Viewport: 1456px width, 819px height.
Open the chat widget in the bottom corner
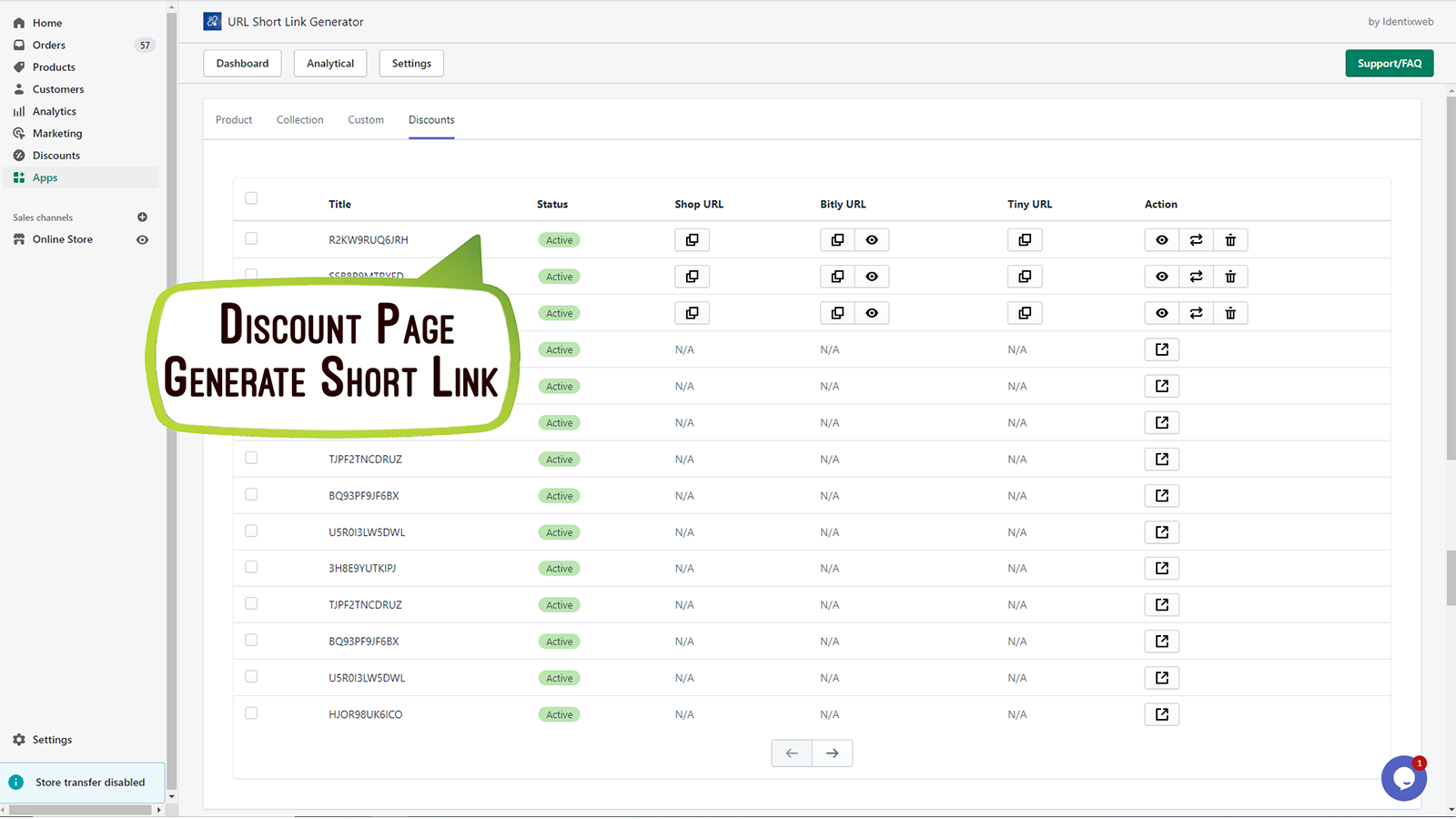(1403, 778)
